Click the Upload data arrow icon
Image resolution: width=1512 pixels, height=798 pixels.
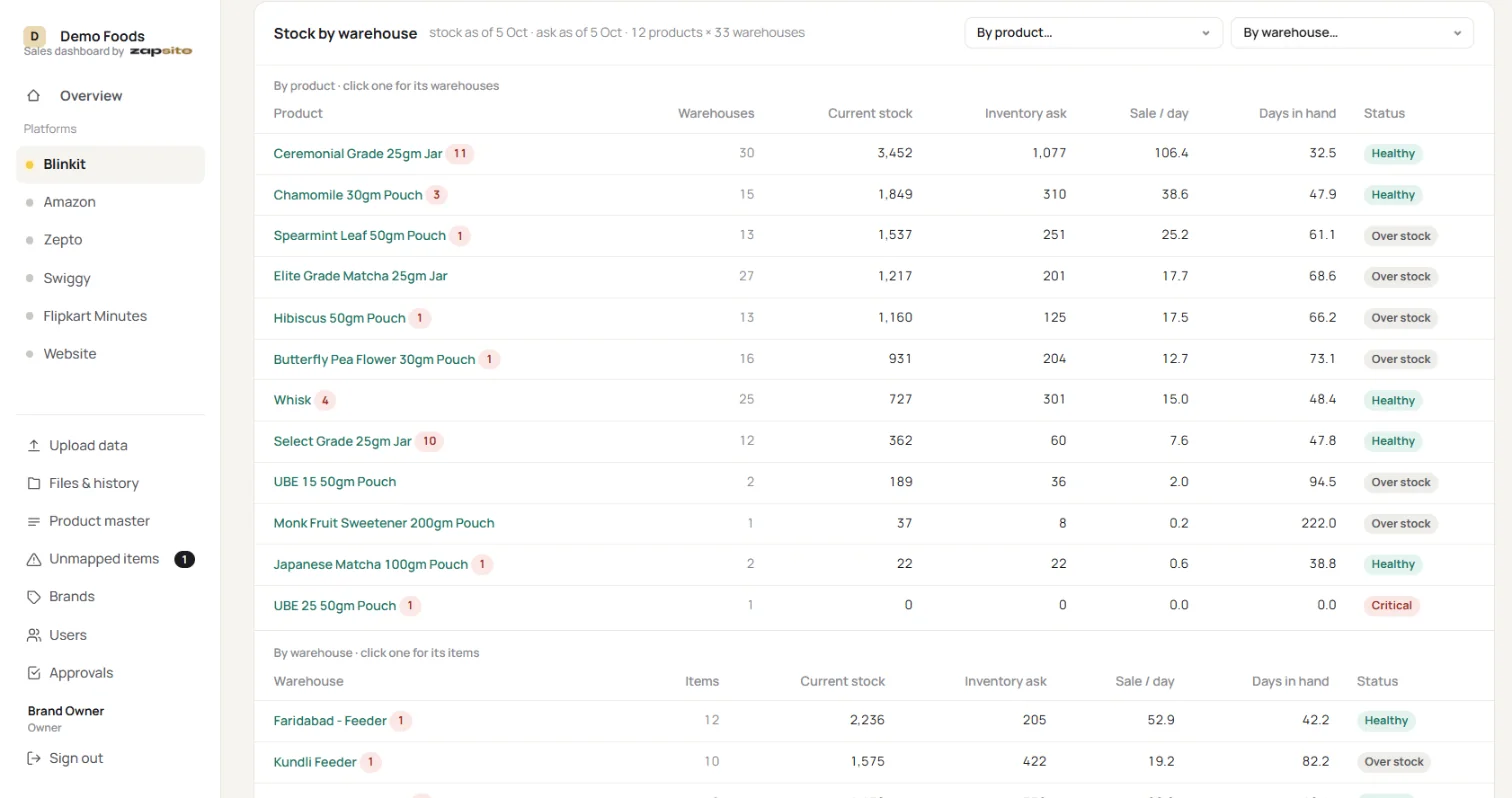click(x=34, y=446)
